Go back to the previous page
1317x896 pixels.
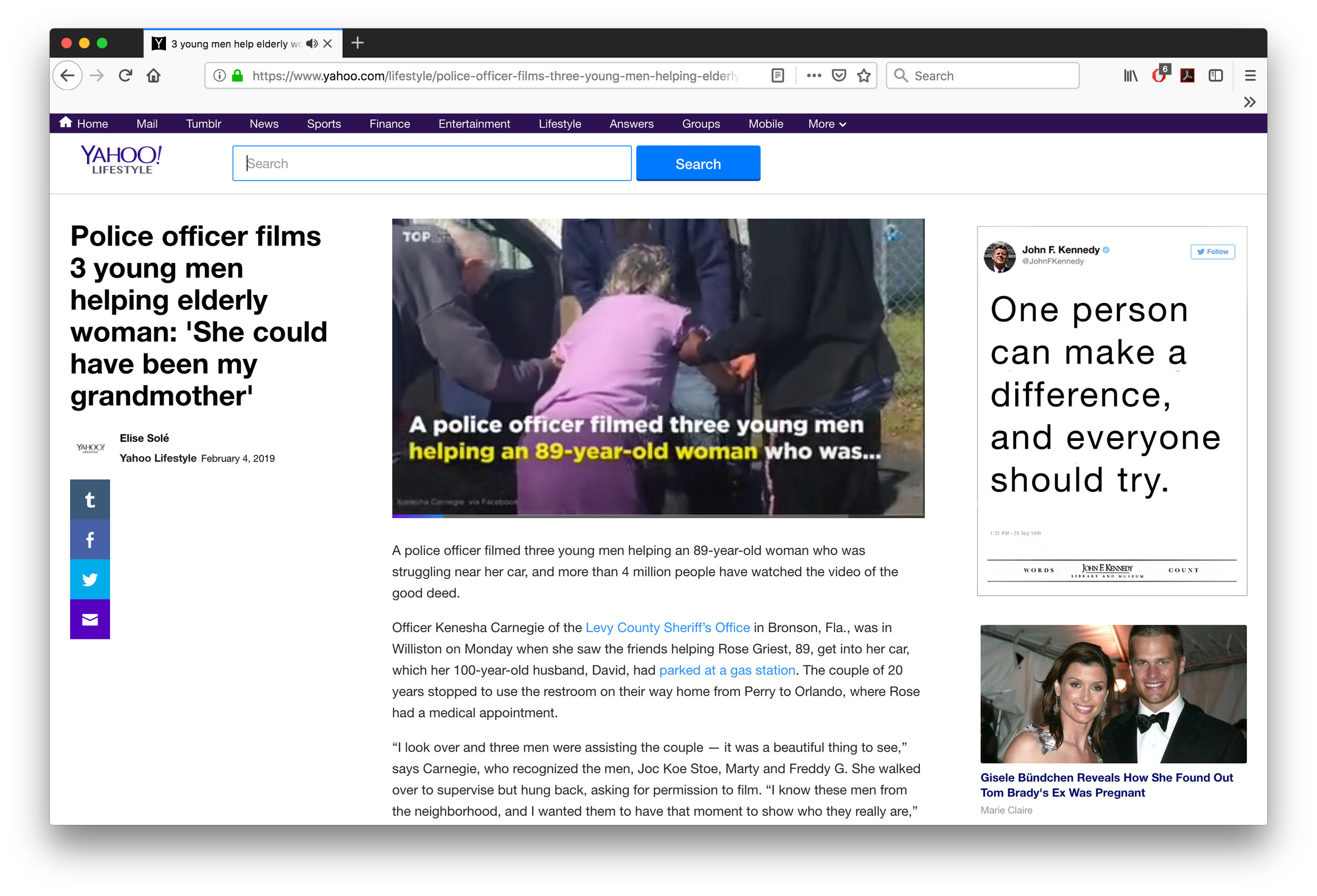pos(67,75)
